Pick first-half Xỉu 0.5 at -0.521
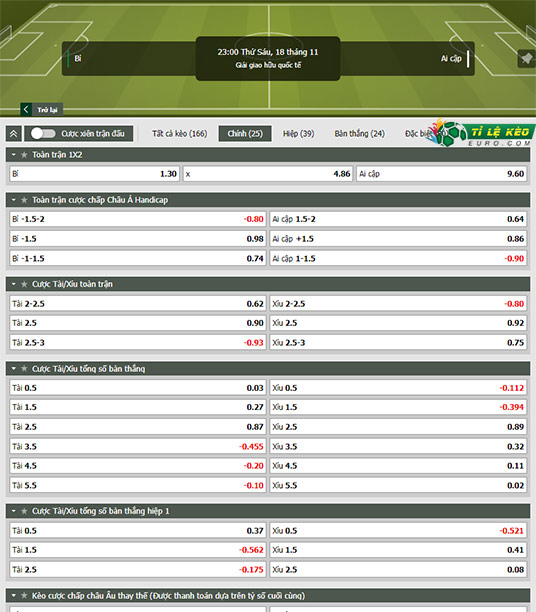This screenshot has height=612, width=536. click(x=398, y=531)
